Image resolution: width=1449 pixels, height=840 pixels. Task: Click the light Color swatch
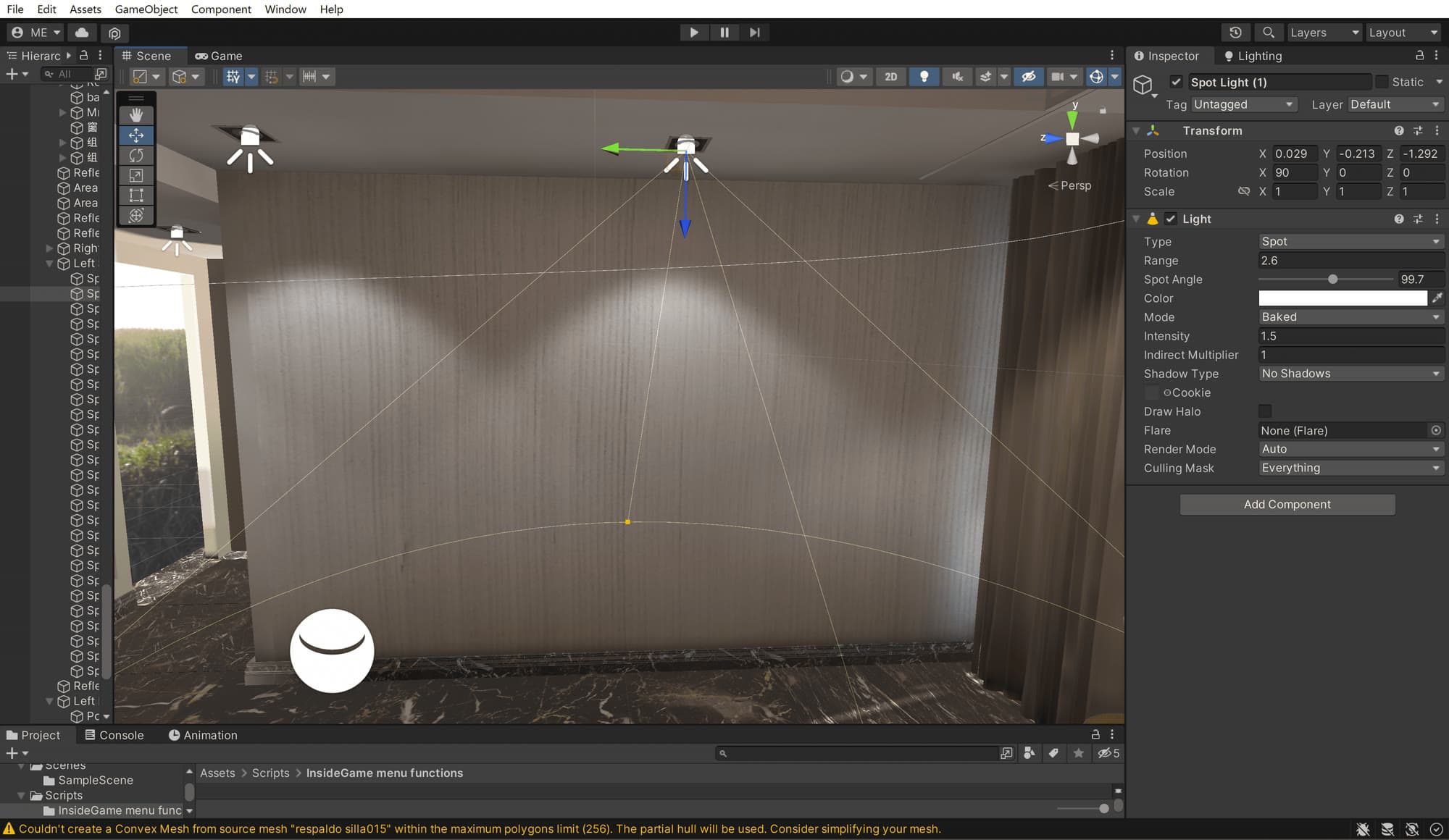tap(1342, 298)
